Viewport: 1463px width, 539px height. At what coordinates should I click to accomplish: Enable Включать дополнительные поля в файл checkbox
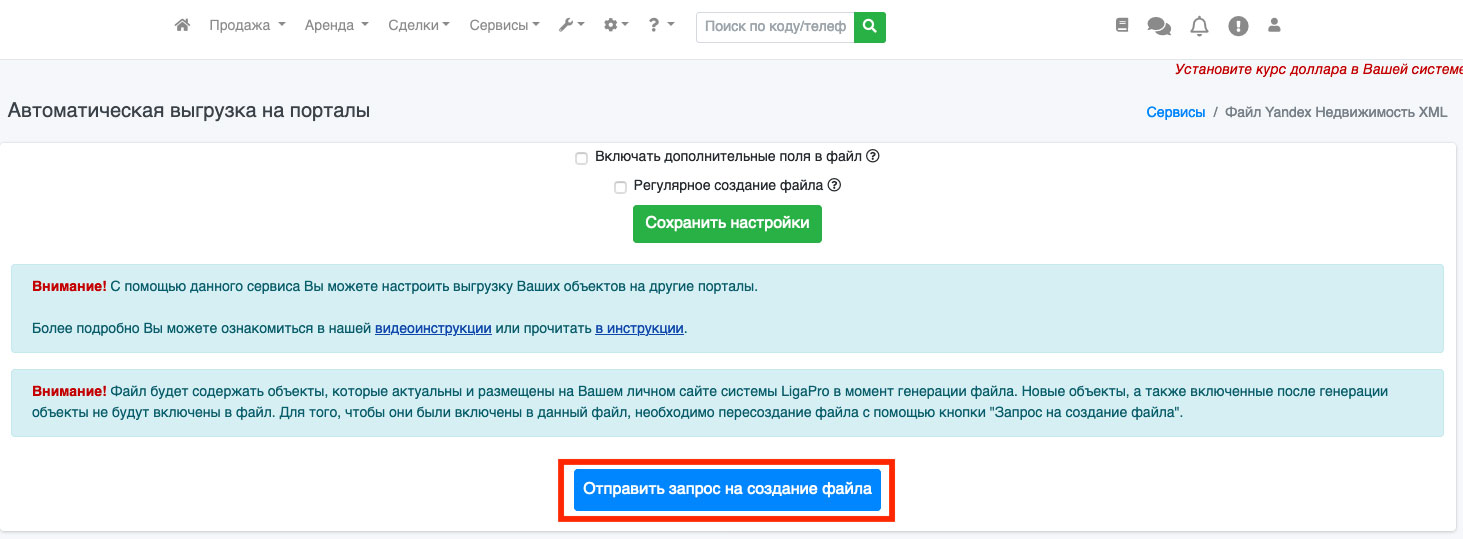pyautogui.click(x=581, y=158)
